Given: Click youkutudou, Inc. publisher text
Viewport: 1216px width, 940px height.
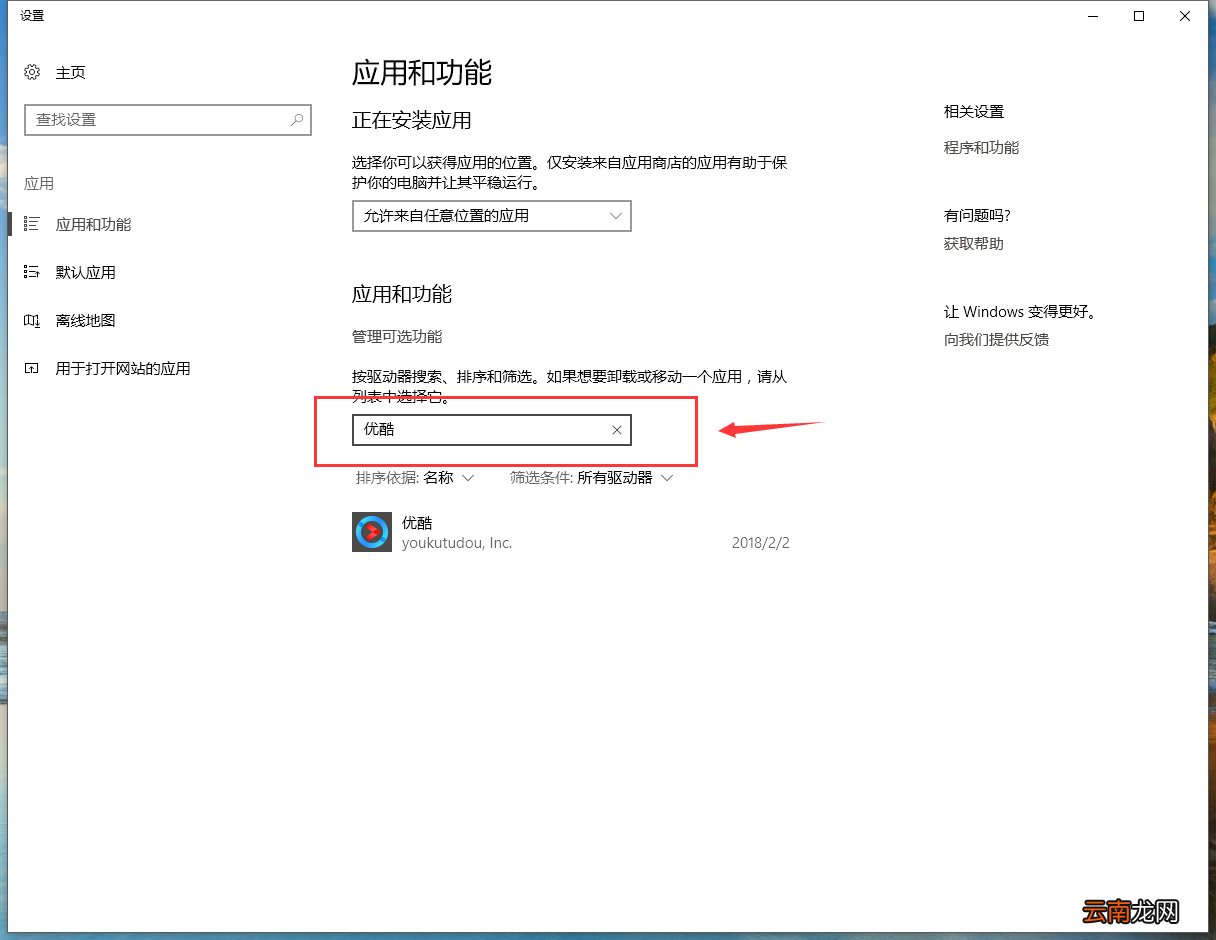Looking at the screenshot, I should [x=457, y=543].
